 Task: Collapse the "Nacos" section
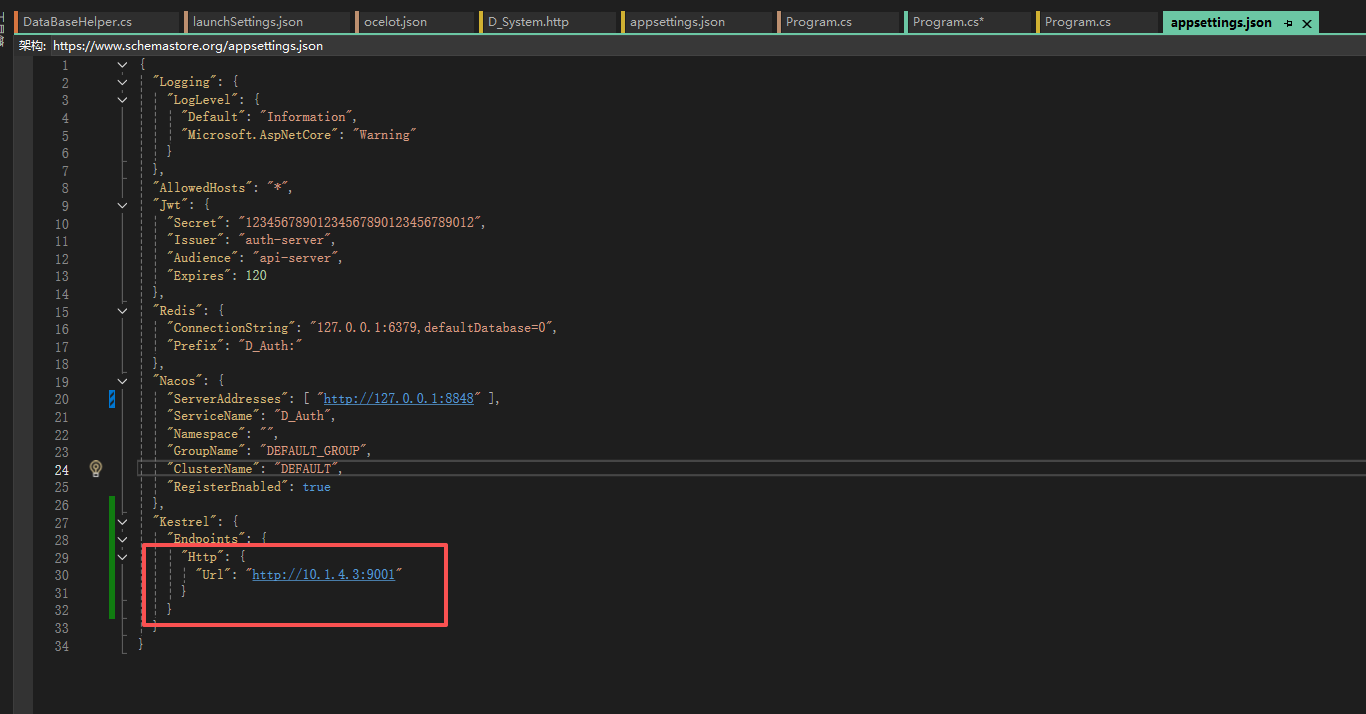(x=122, y=381)
